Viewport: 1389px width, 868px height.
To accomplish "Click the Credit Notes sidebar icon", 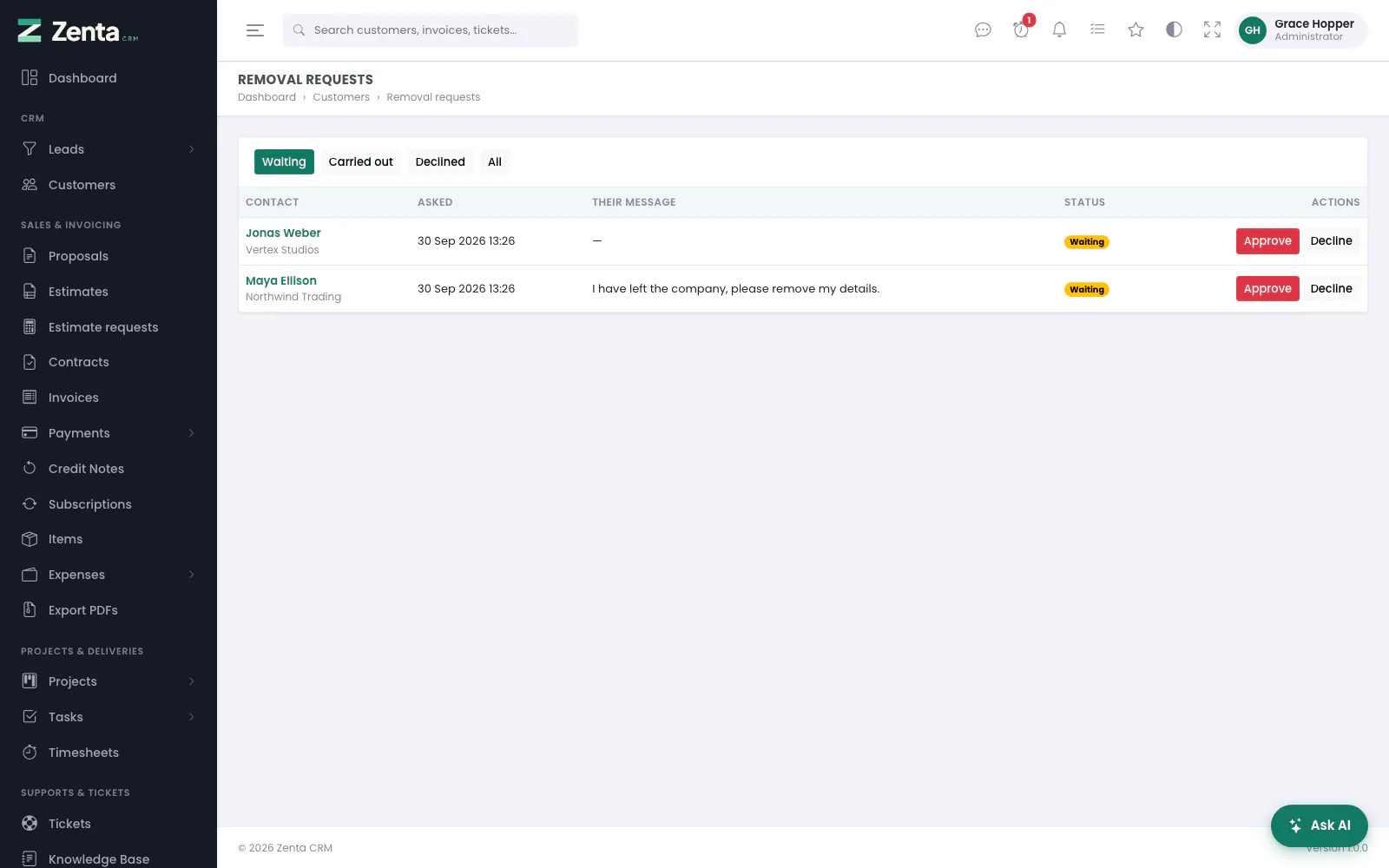I will point(30,468).
